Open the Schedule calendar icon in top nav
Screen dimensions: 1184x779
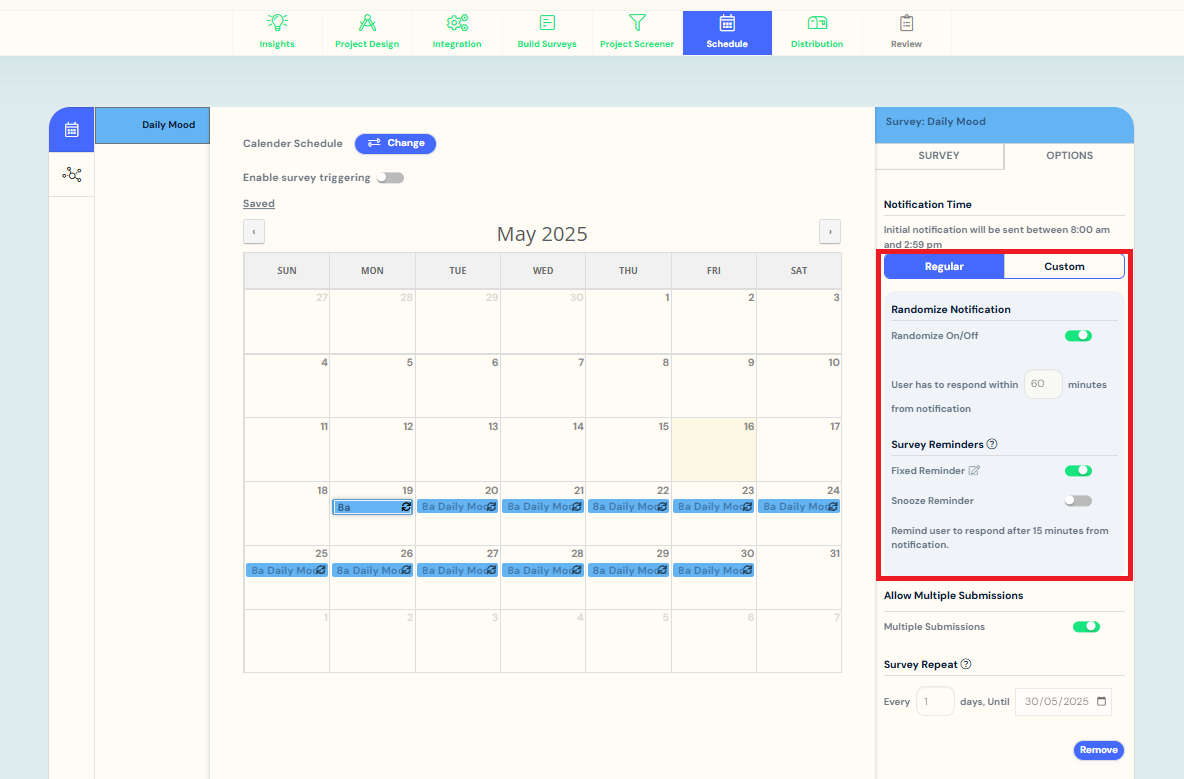[727, 23]
